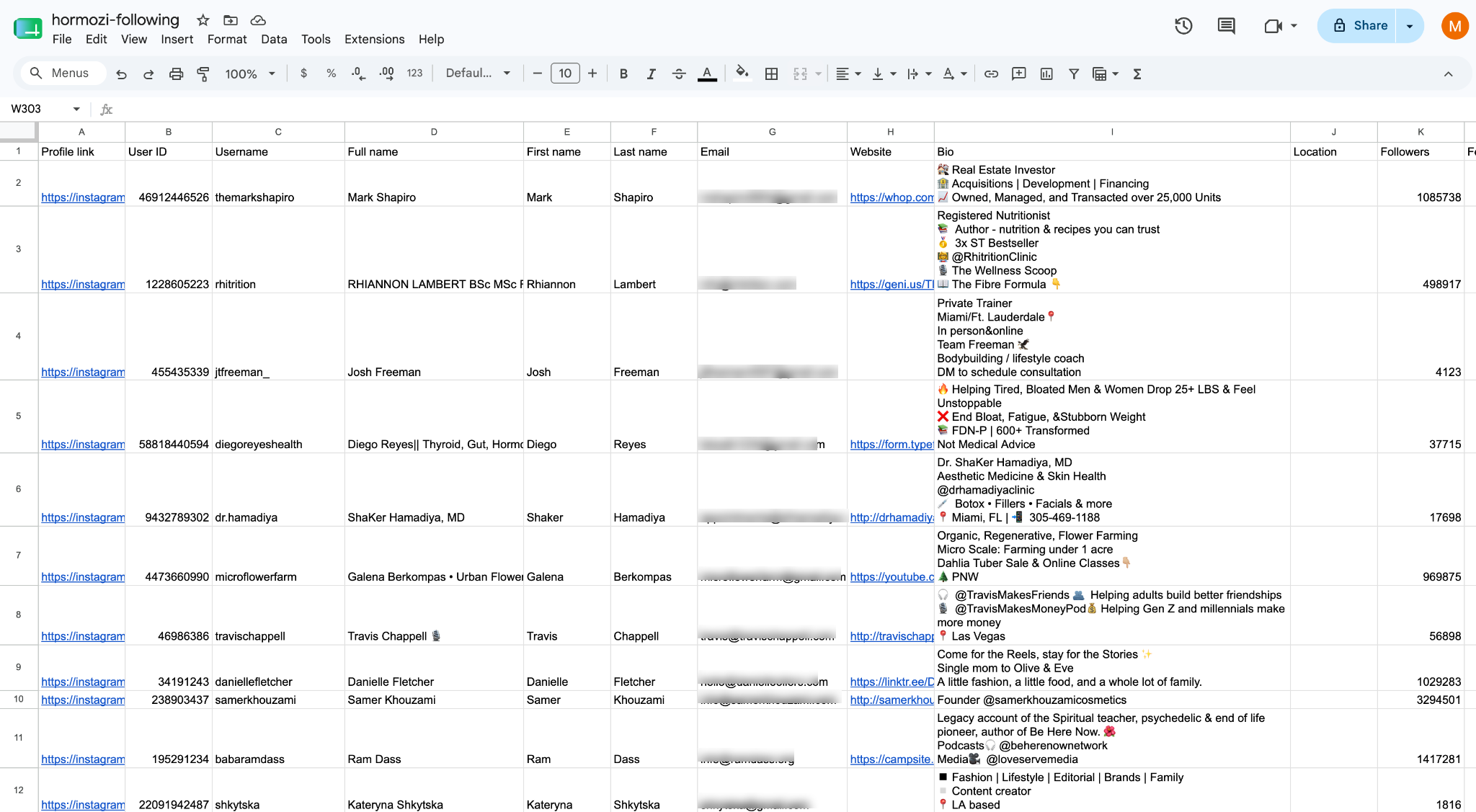
Task: Check the cloud save status icon
Action: pyautogui.click(x=258, y=20)
